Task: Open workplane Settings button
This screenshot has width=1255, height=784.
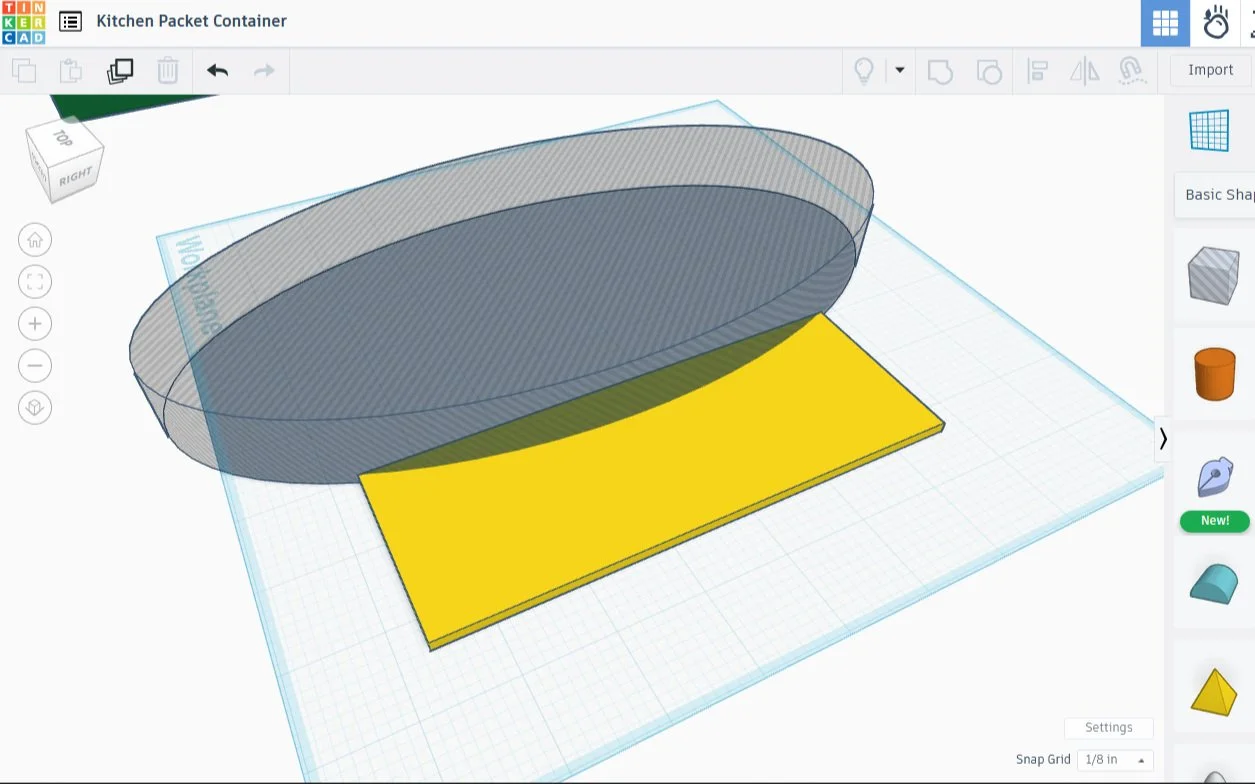Action: pyautogui.click(x=1108, y=728)
